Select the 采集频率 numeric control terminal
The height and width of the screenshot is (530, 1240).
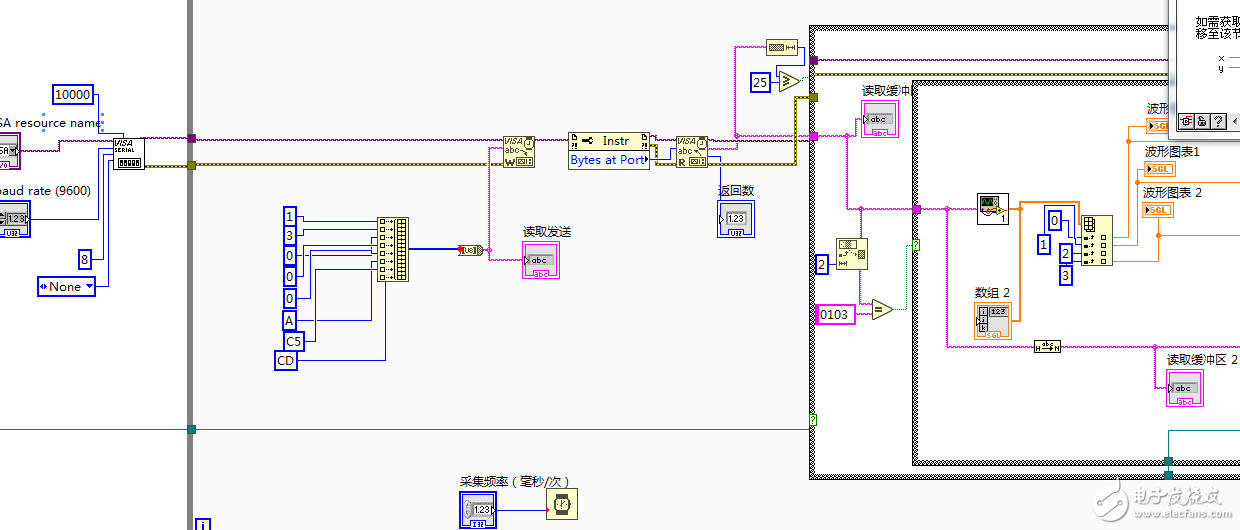click(478, 509)
